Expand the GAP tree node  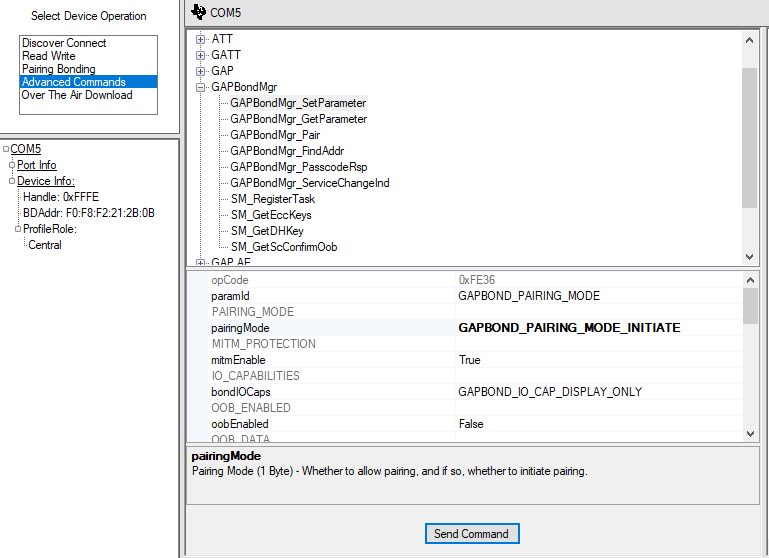[x=201, y=71]
